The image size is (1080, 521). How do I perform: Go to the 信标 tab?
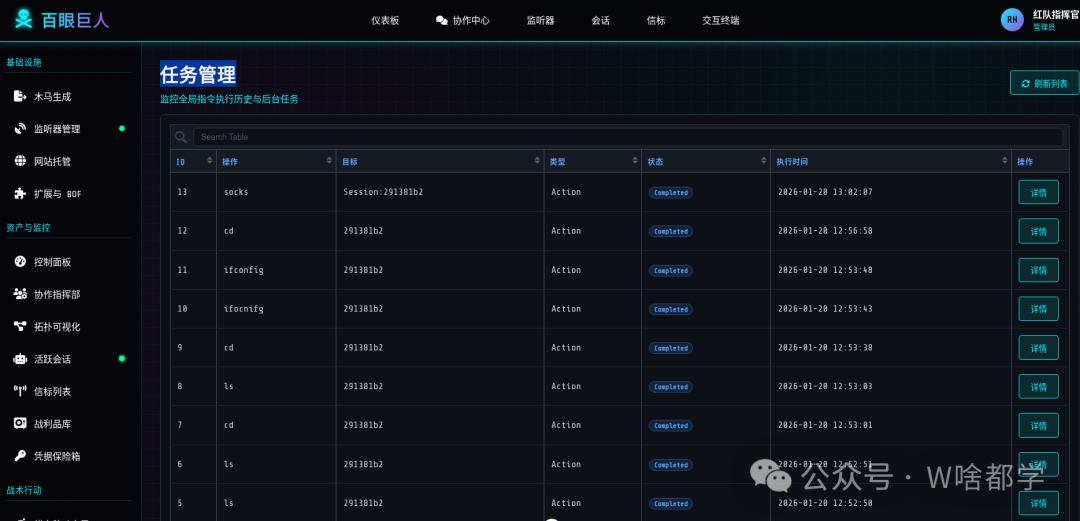(x=656, y=21)
